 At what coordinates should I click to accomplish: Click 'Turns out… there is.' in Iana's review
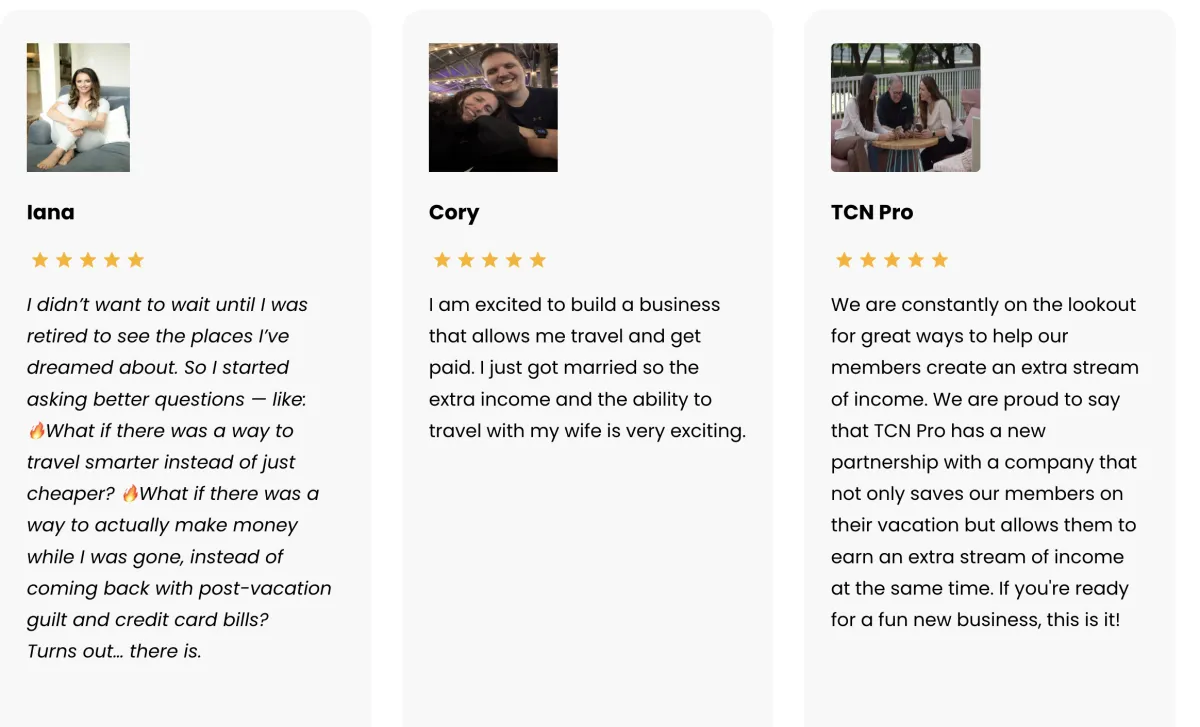pyautogui.click(x=114, y=651)
